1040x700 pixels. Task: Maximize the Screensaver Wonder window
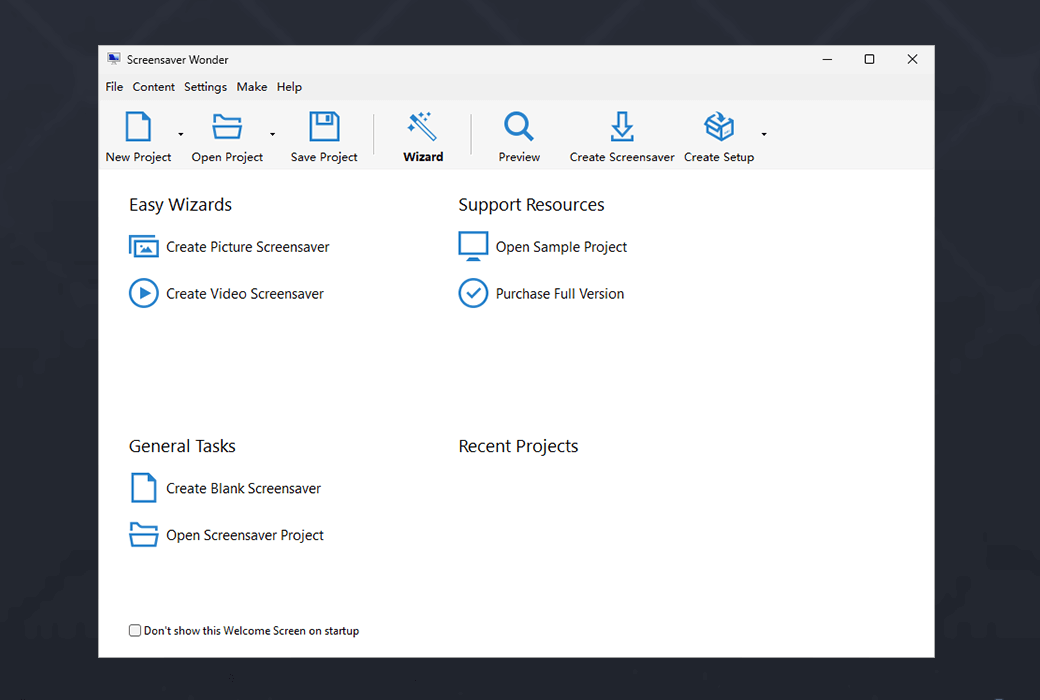click(869, 59)
